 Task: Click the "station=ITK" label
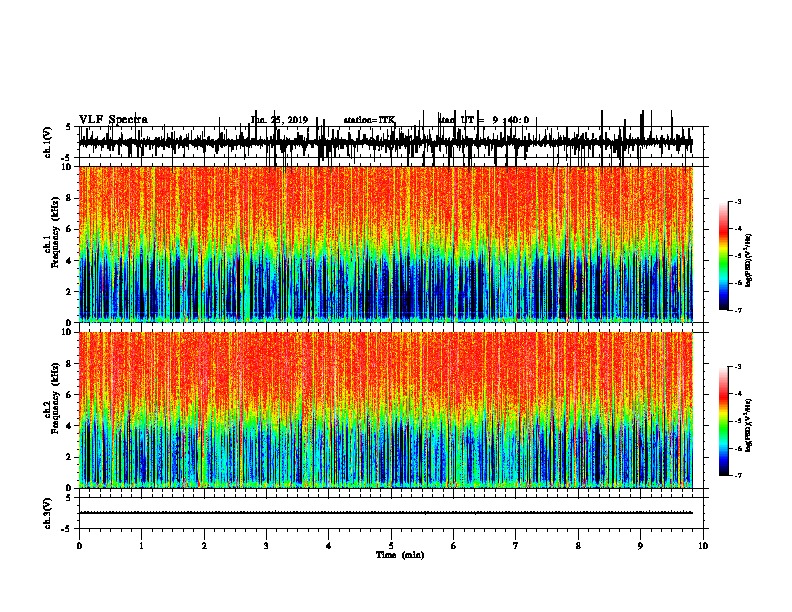(x=369, y=120)
